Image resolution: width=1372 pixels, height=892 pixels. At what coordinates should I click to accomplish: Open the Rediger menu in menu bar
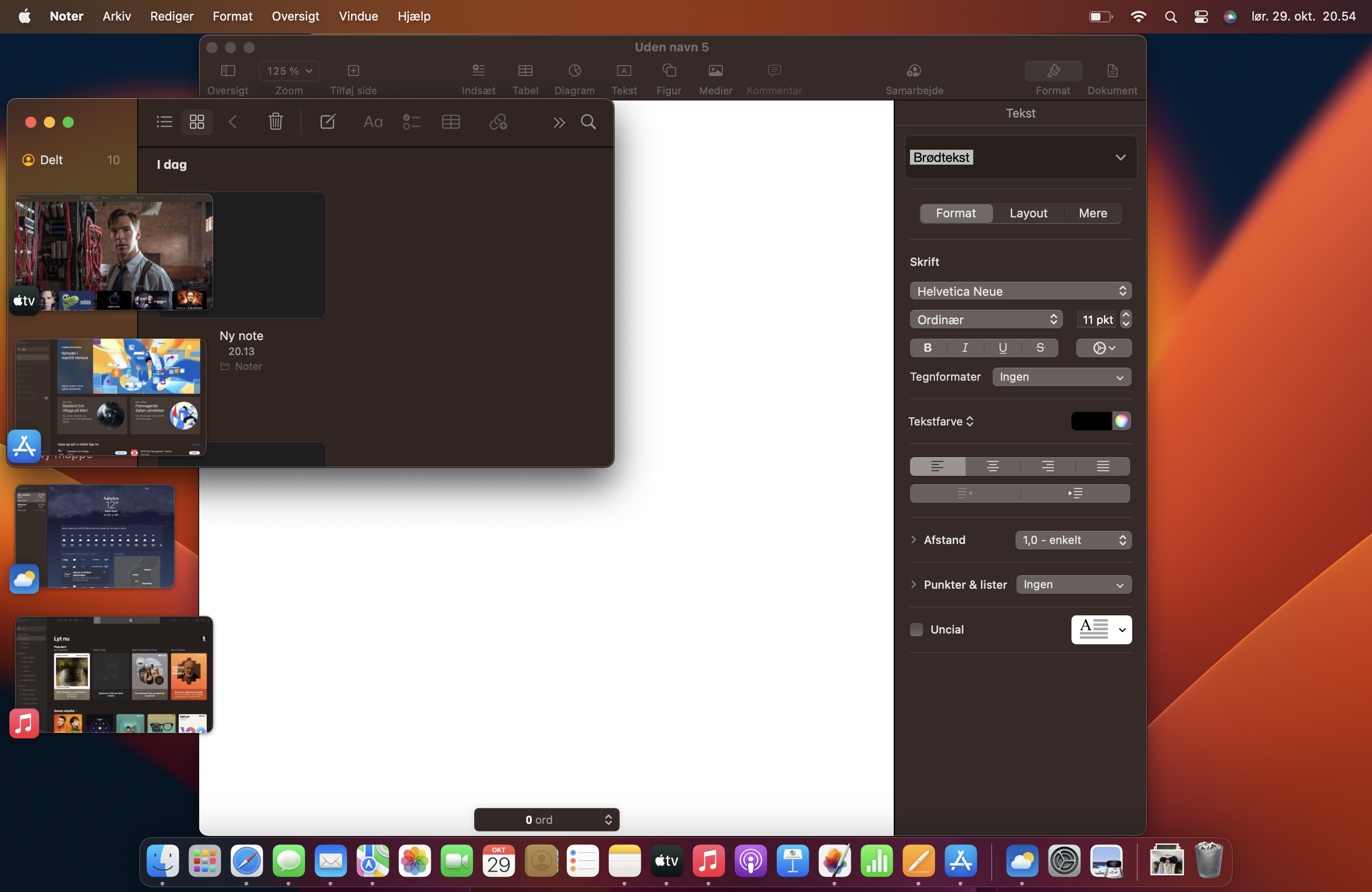coord(171,16)
